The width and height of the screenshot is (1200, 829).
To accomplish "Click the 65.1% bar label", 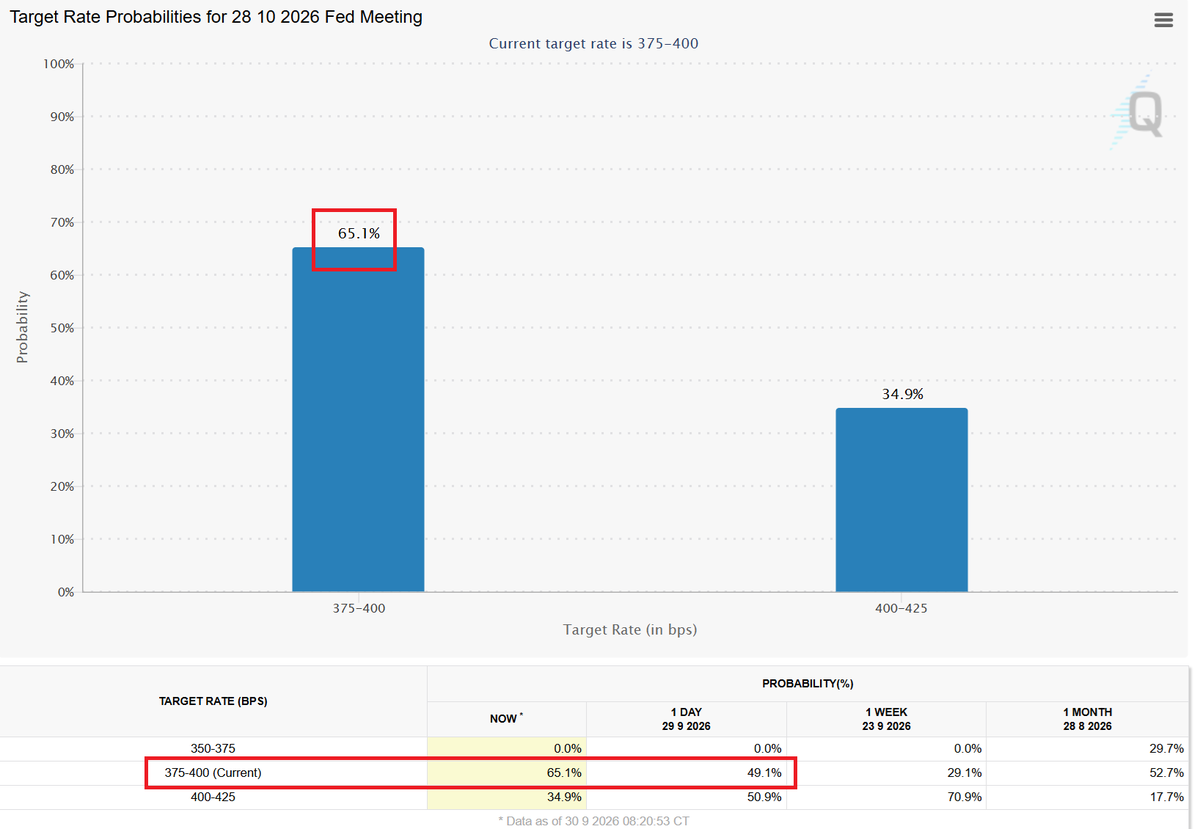I will (358, 234).
